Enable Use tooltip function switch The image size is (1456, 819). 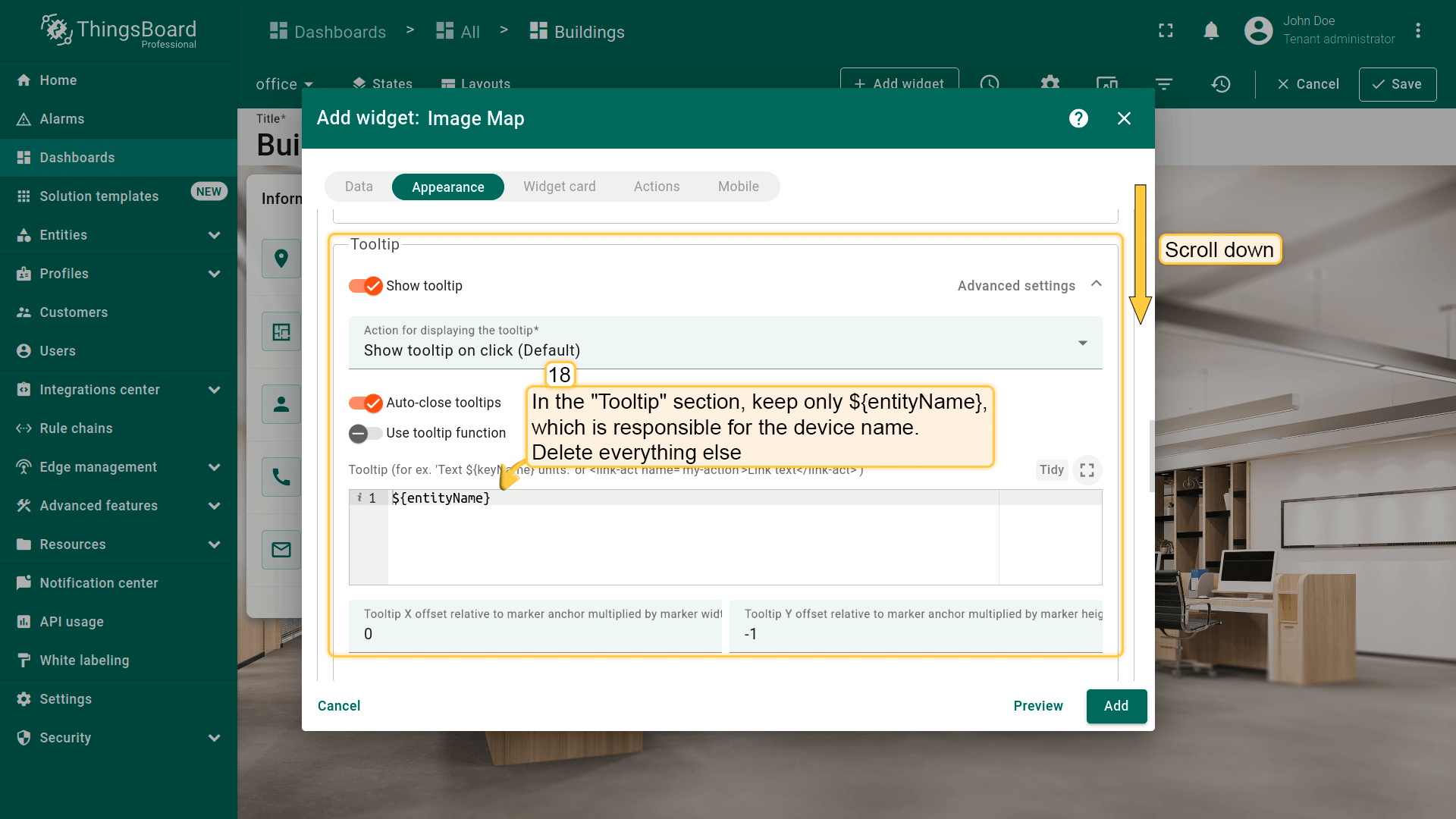(x=366, y=433)
